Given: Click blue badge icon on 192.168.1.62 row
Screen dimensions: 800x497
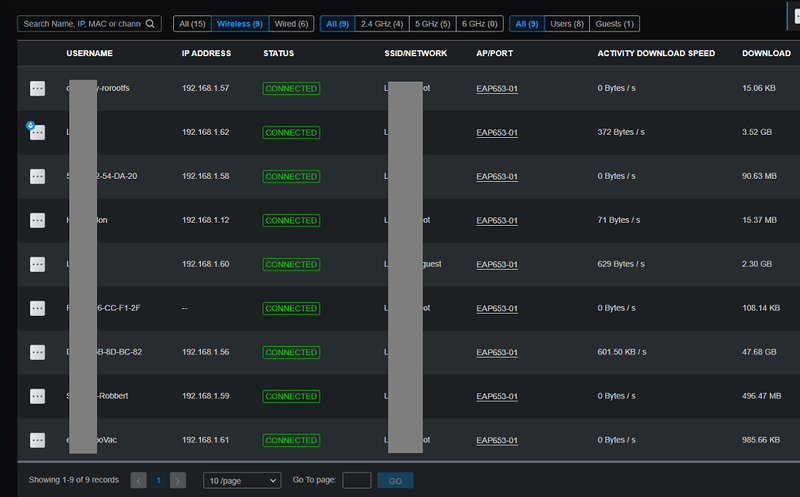Looking at the screenshot, I should tap(30, 125).
